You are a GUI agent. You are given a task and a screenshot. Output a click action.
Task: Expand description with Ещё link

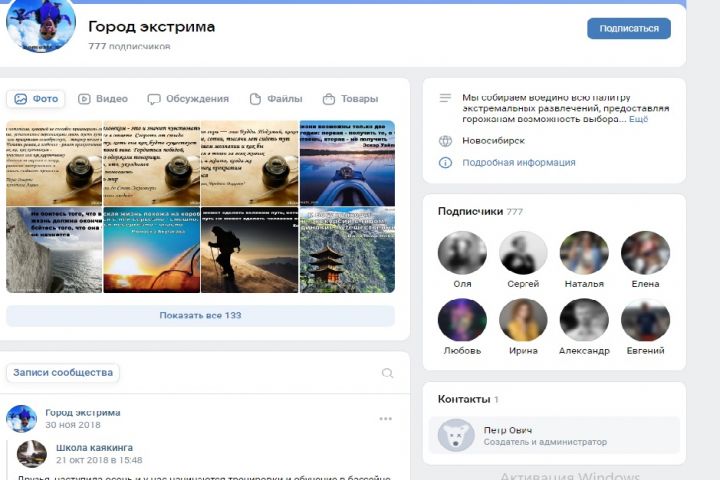[638, 119]
